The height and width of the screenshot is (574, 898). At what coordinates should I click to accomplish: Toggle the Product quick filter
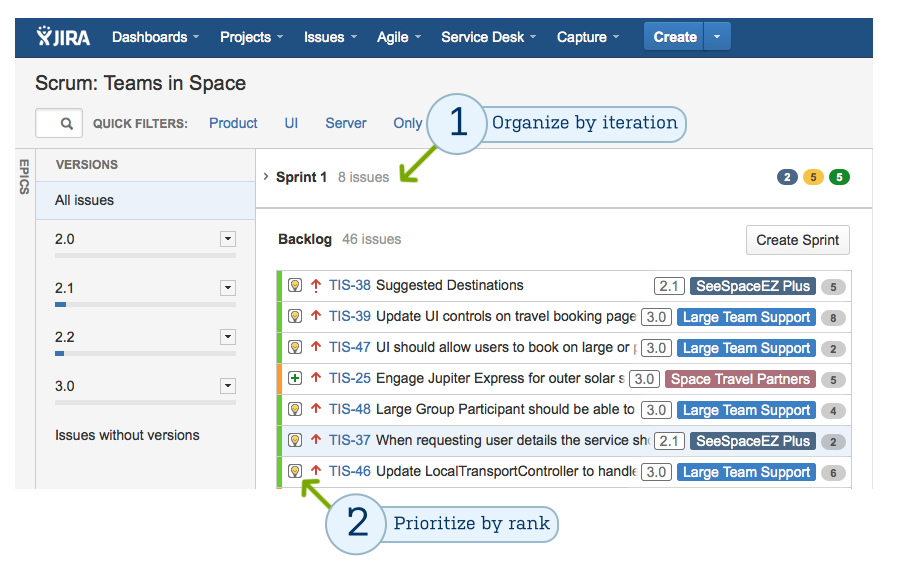[x=233, y=123]
